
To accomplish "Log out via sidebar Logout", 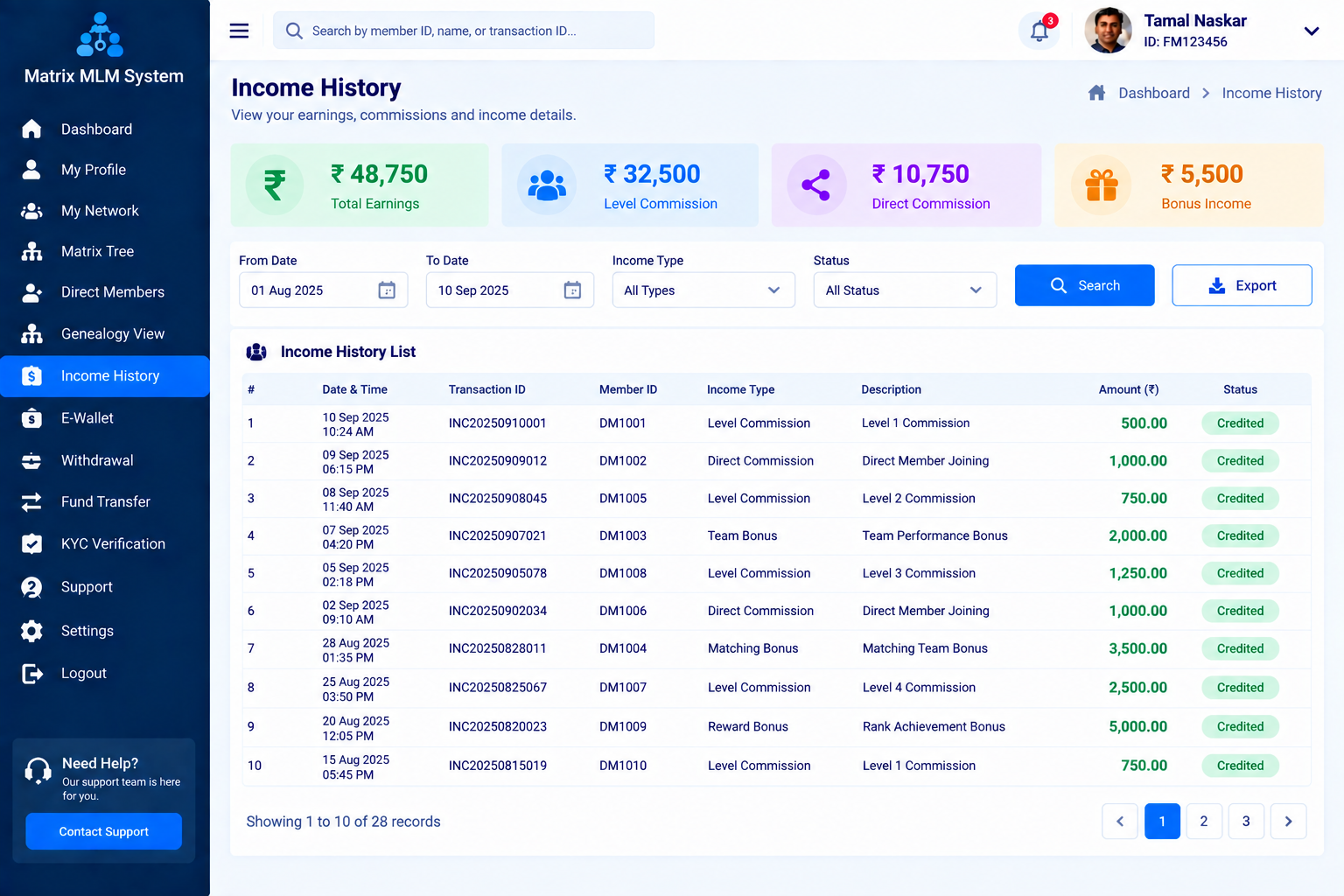I will pyautogui.click(x=105, y=674).
